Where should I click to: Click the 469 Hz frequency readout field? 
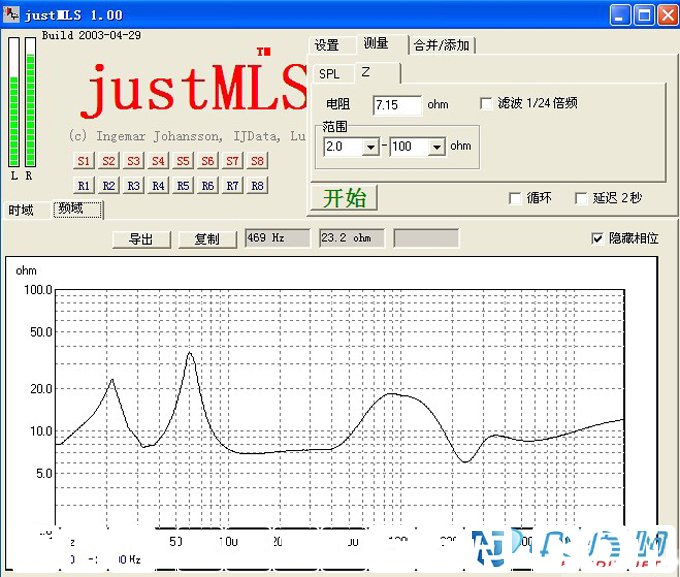click(278, 238)
